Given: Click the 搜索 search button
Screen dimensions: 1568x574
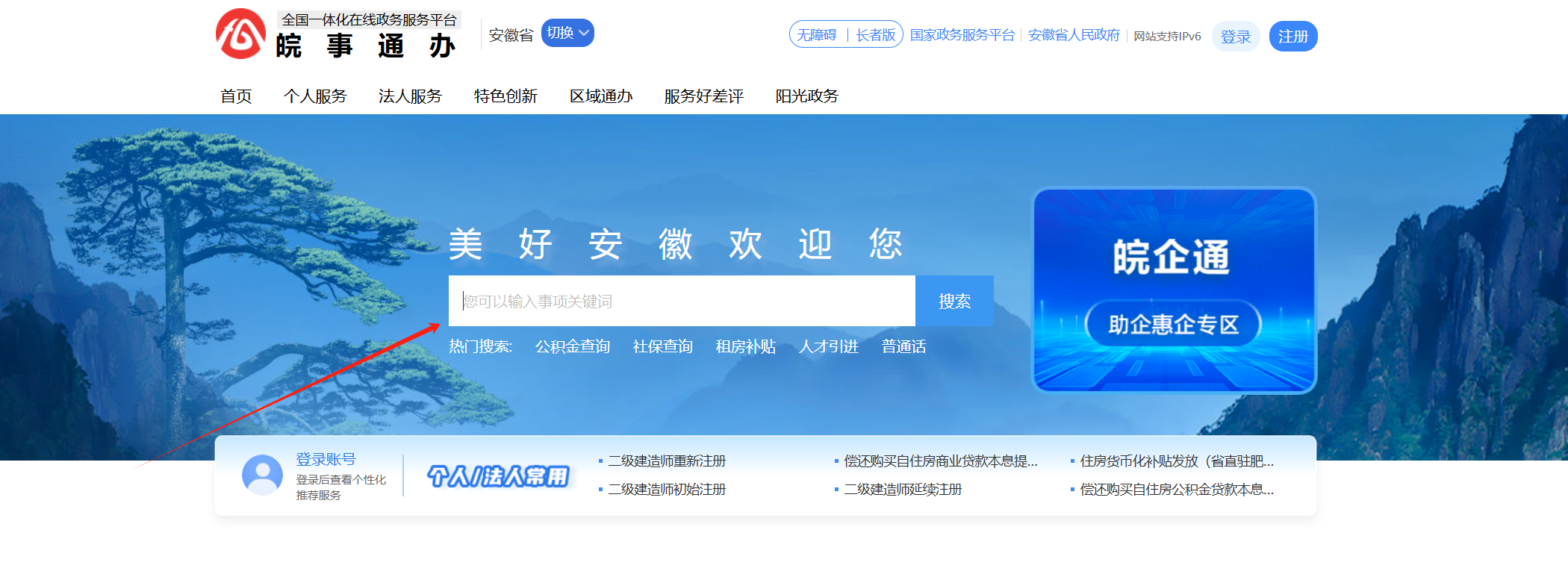Looking at the screenshot, I should click(x=954, y=301).
